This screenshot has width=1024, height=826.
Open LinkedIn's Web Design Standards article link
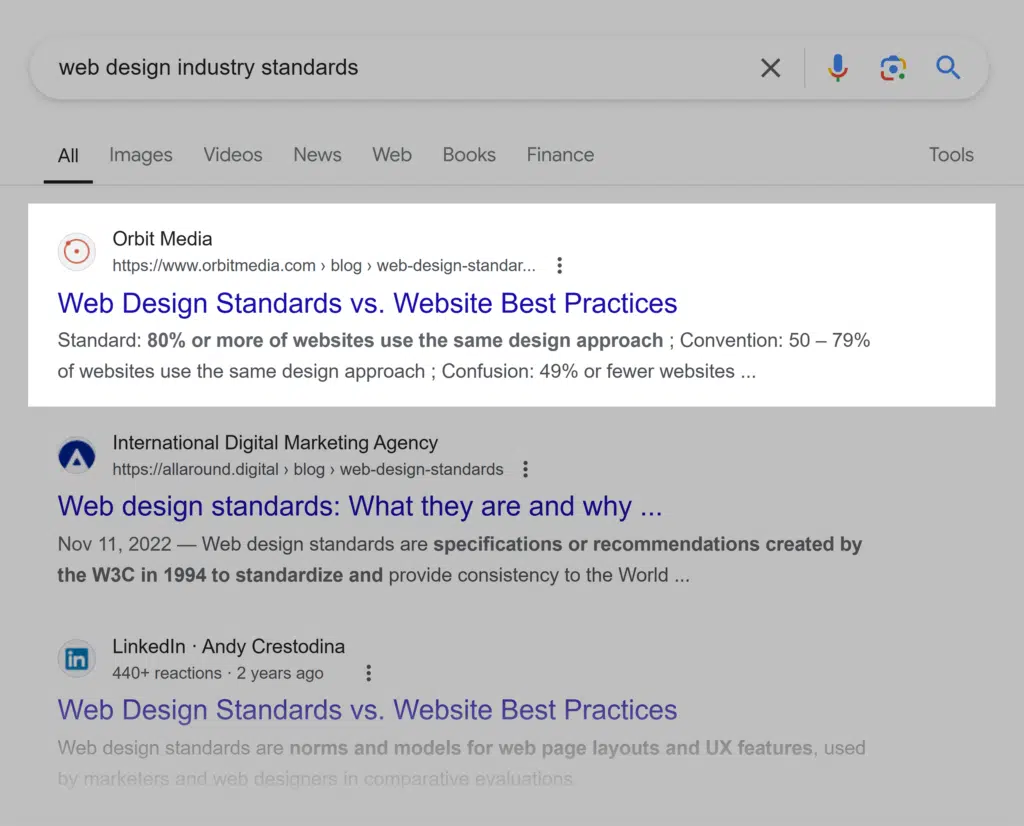coord(367,711)
